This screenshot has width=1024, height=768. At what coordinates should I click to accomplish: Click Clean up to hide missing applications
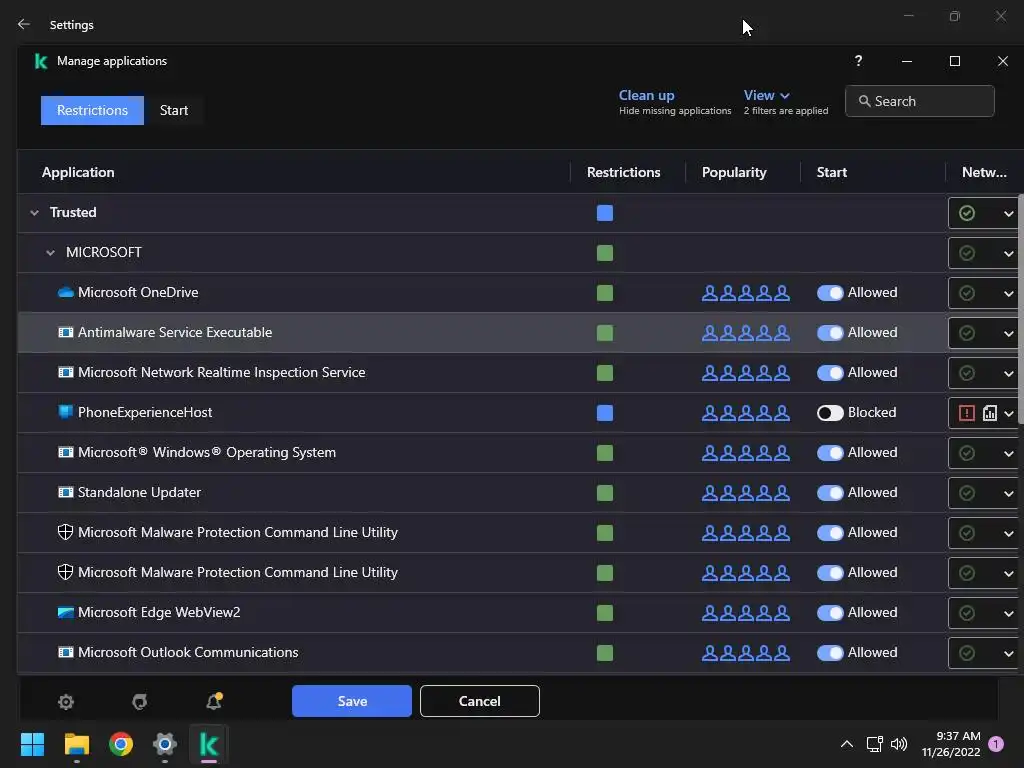(x=647, y=95)
